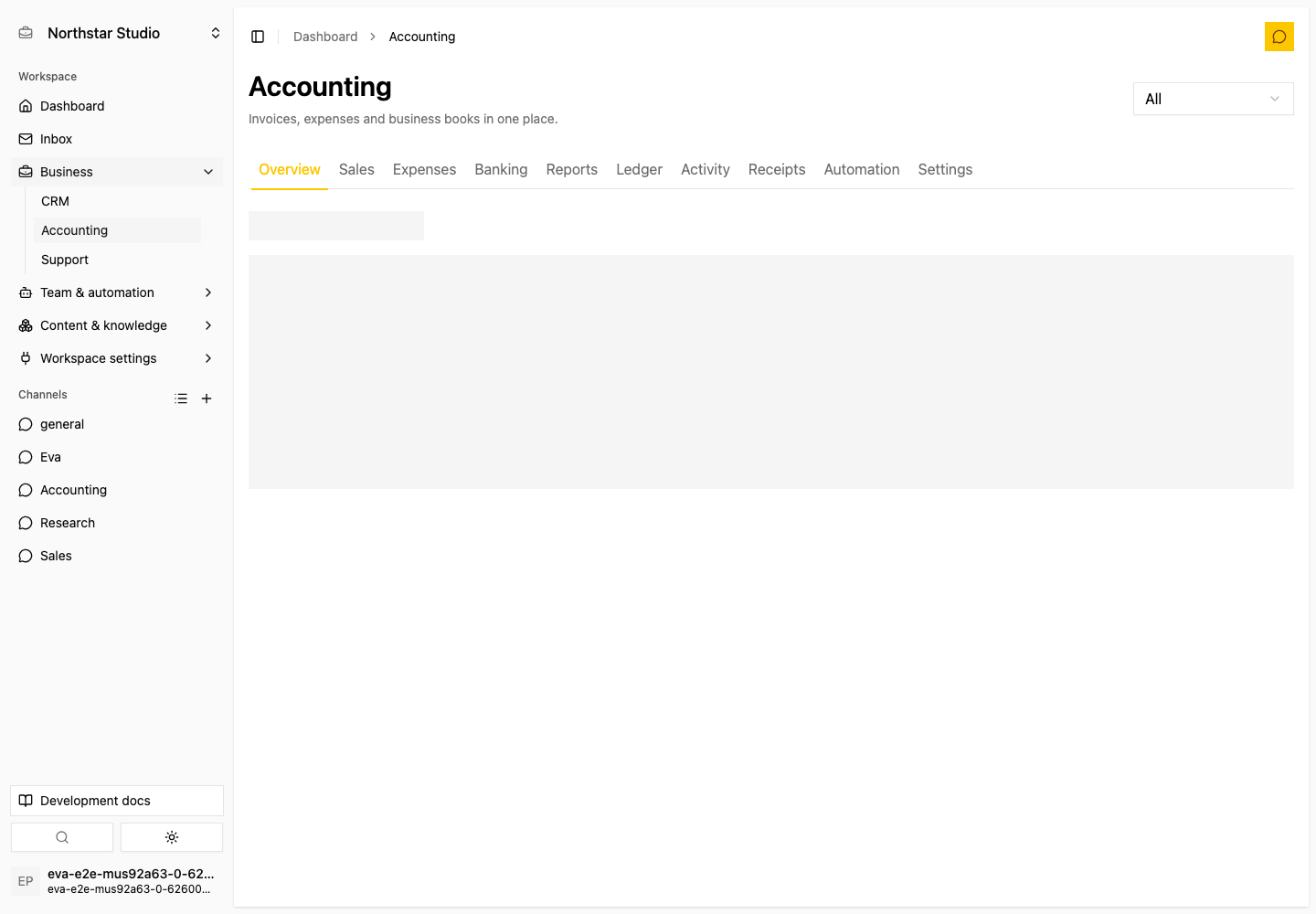Add a new channel with plus icon
This screenshot has height=914, width=1316.
coord(207,399)
